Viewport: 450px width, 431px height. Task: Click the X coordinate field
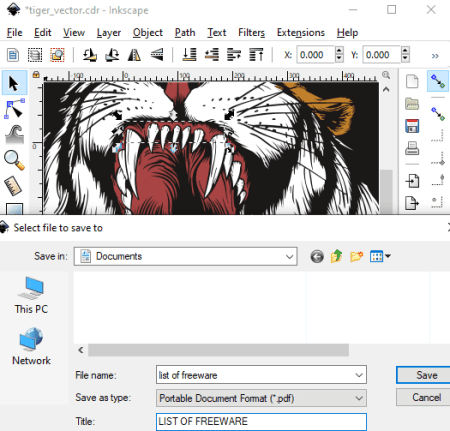tap(315, 55)
